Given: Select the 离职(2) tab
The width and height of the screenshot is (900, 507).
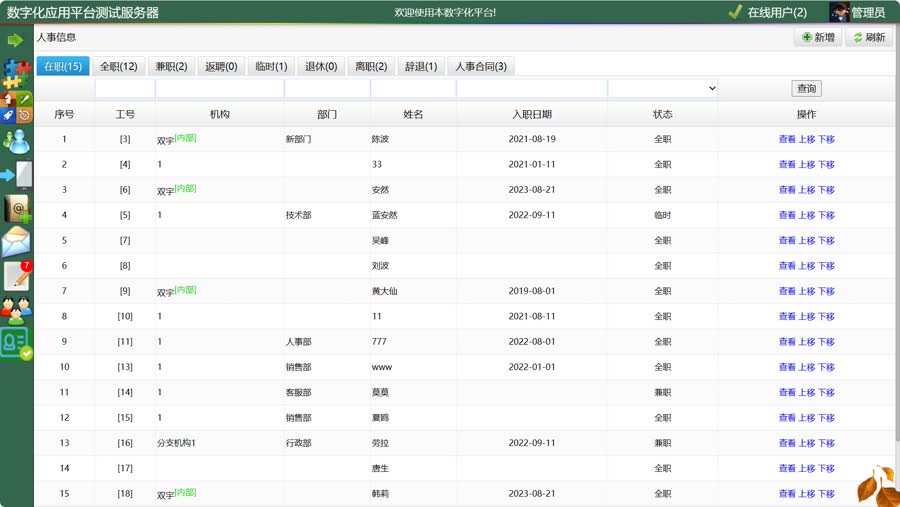Looking at the screenshot, I should click(370, 67).
